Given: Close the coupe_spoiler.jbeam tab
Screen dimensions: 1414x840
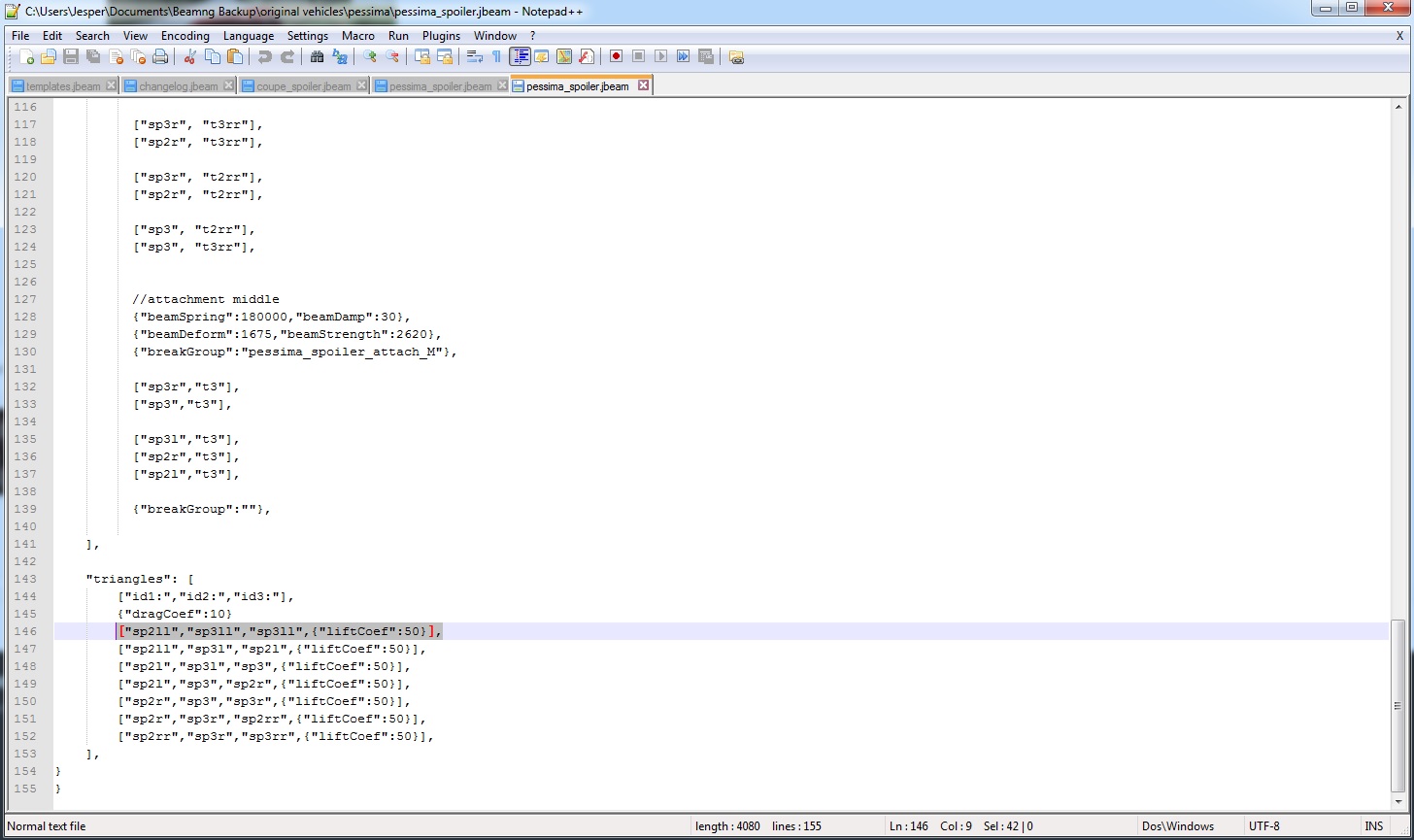Looking at the screenshot, I should (x=361, y=85).
